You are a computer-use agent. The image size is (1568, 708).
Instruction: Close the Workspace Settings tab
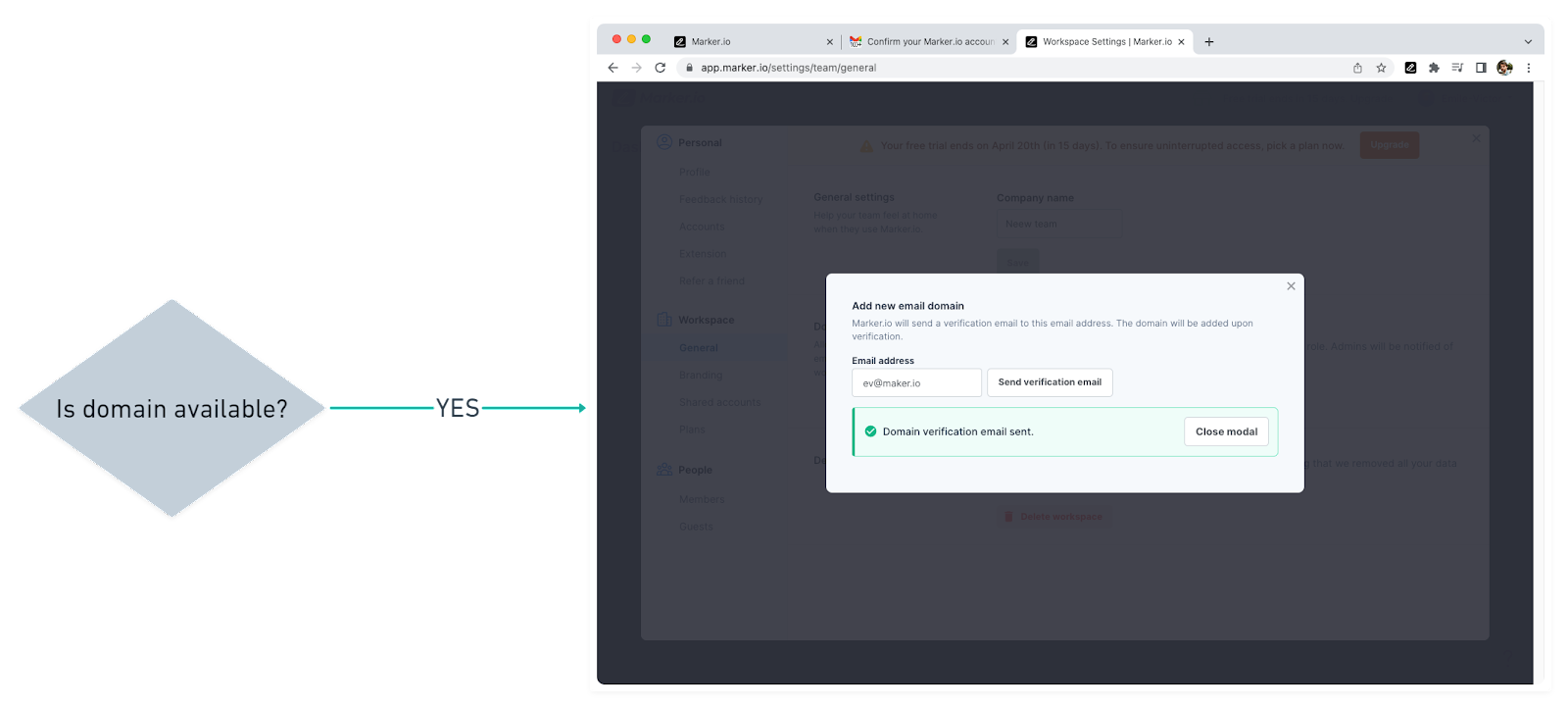[x=1181, y=42]
